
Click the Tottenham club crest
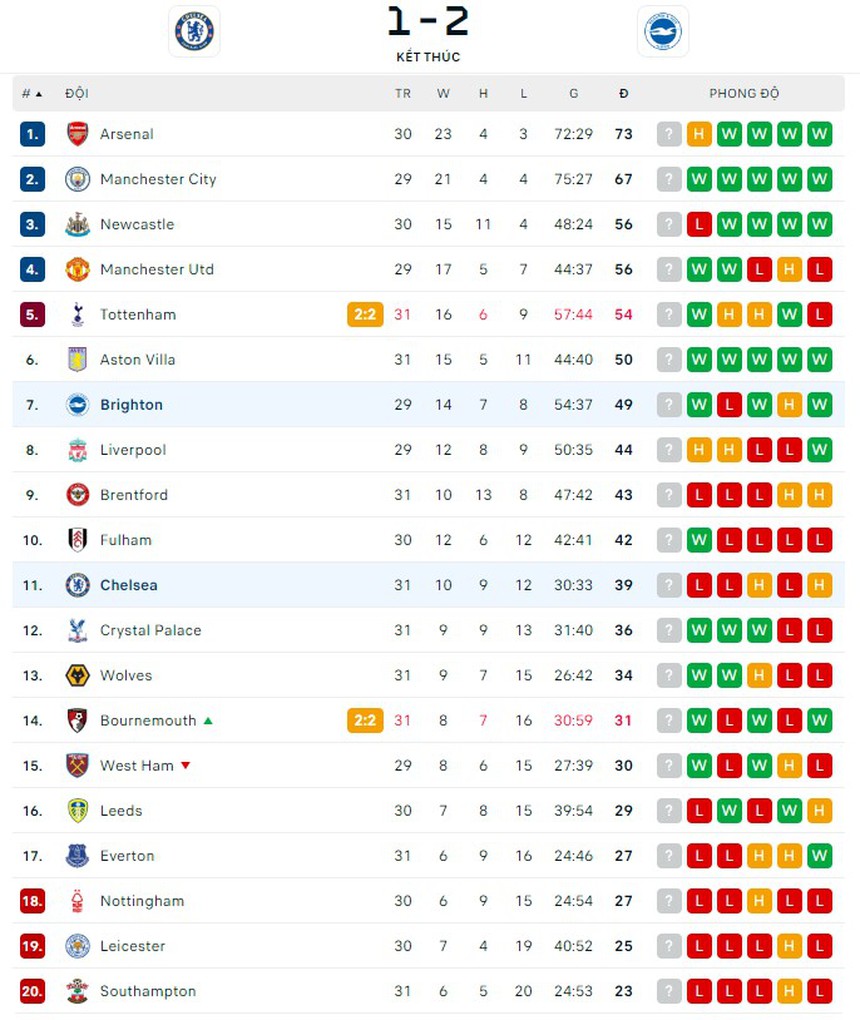[x=77, y=314]
